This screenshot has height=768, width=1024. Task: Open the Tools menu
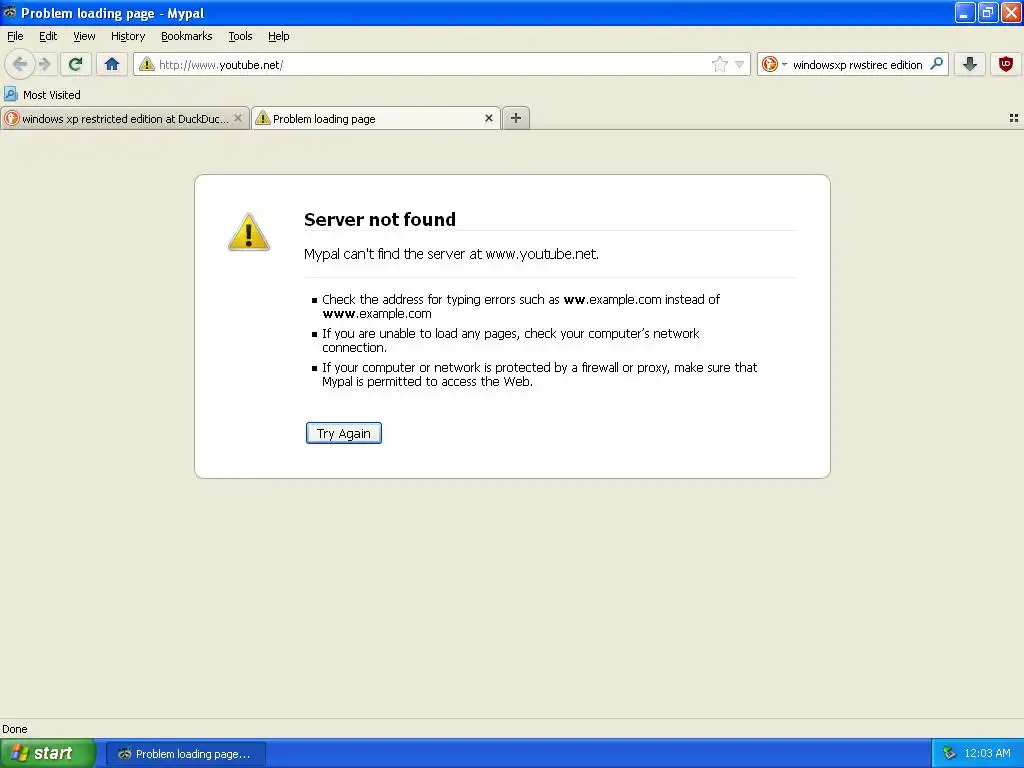click(240, 37)
